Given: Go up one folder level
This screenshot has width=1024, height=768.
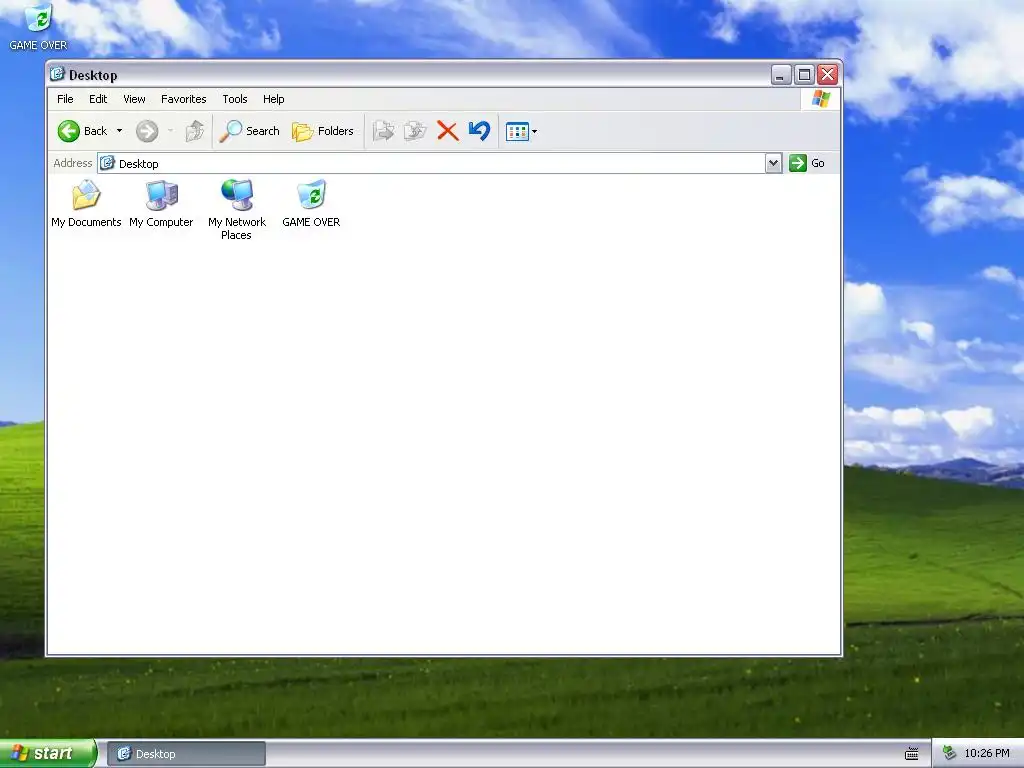Looking at the screenshot, I should coord(195,131).
